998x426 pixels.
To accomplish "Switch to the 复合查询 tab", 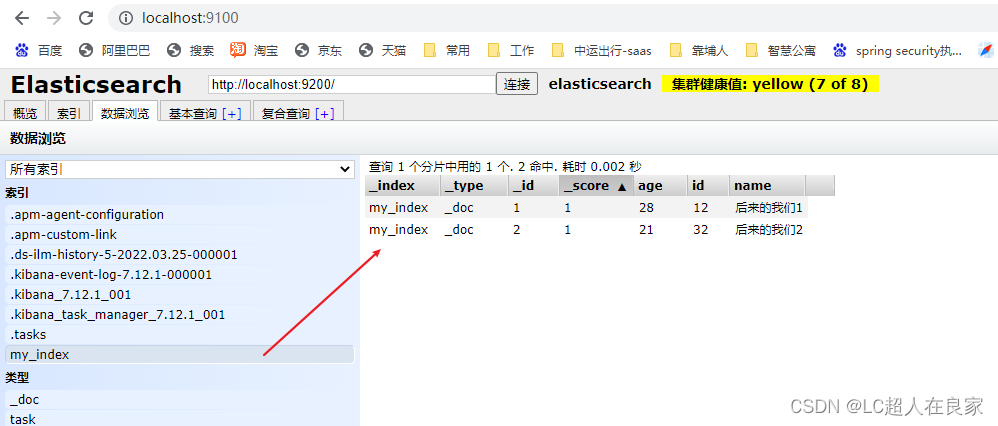I will pos(286,113).
